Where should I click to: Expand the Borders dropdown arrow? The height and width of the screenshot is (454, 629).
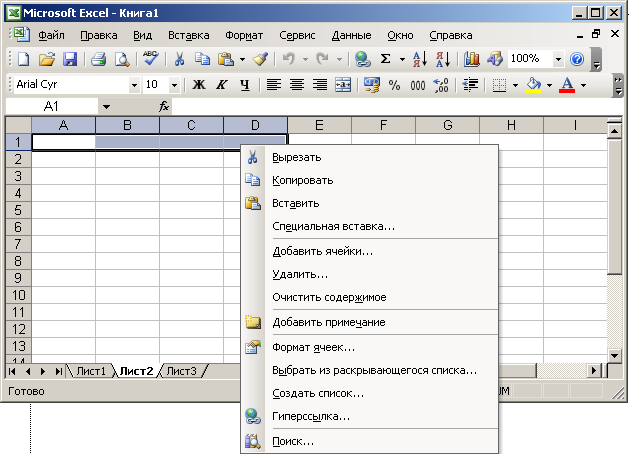pyautogui.click(x=515, y=85)
